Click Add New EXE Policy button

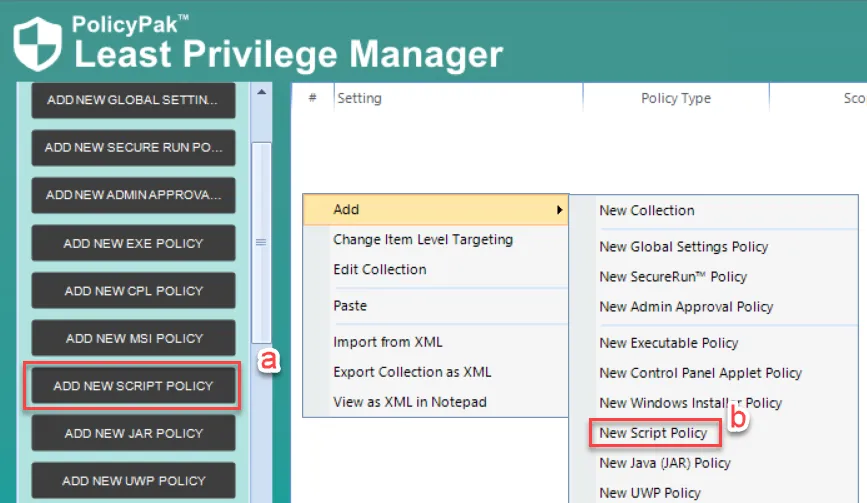coord(133,243)
